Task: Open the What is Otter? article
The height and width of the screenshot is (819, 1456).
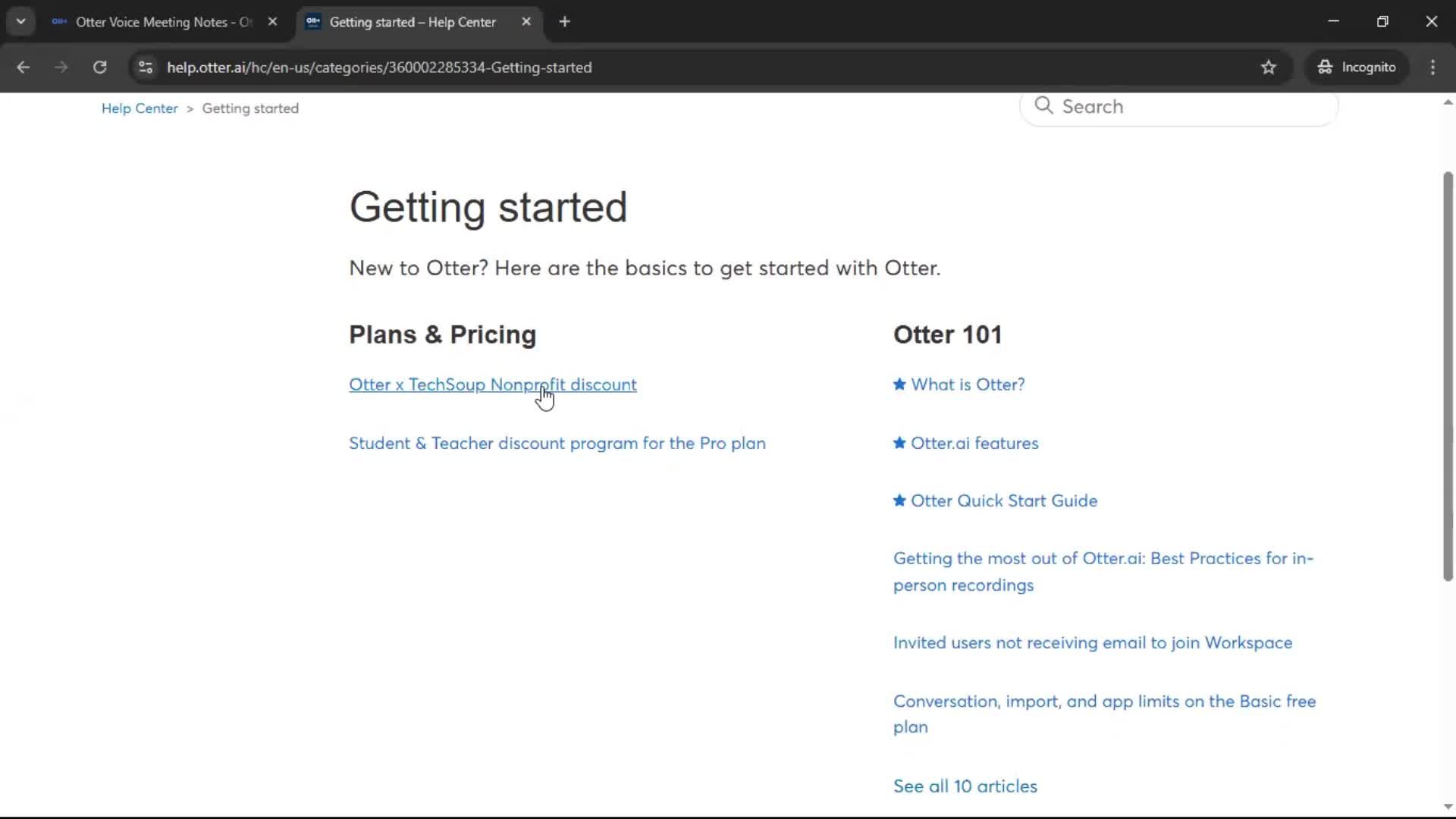Action: tap(967, 384)
